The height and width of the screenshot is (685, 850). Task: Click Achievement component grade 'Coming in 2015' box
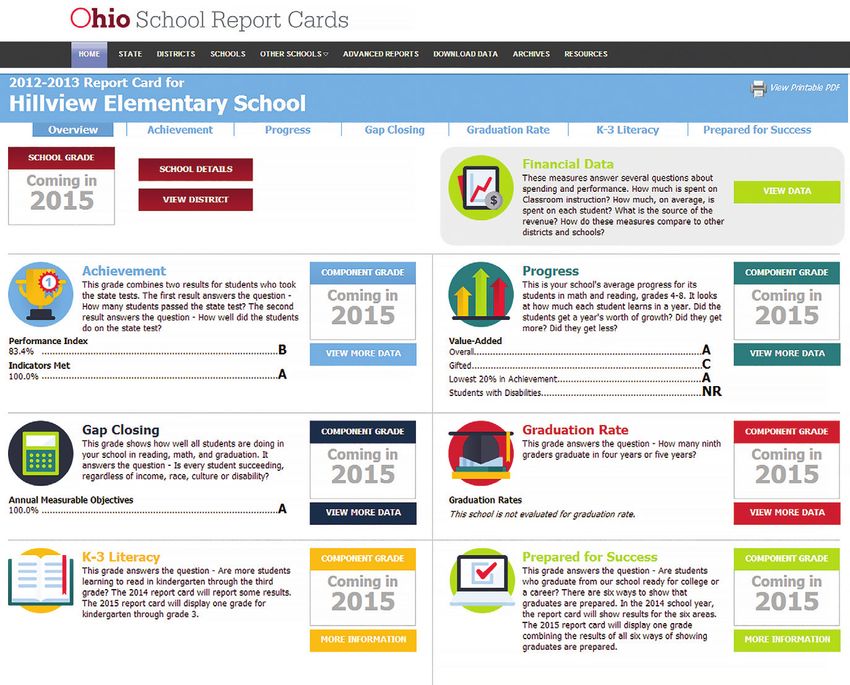coord(363,312)
